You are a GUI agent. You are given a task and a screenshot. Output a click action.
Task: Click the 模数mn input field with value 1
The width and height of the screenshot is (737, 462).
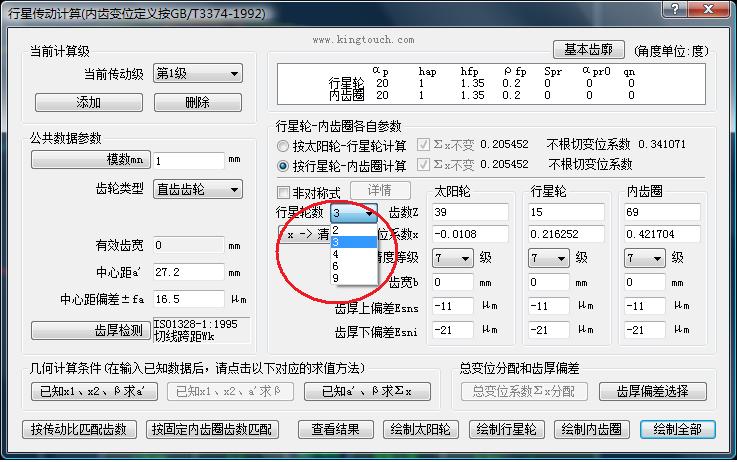point(188,161)
